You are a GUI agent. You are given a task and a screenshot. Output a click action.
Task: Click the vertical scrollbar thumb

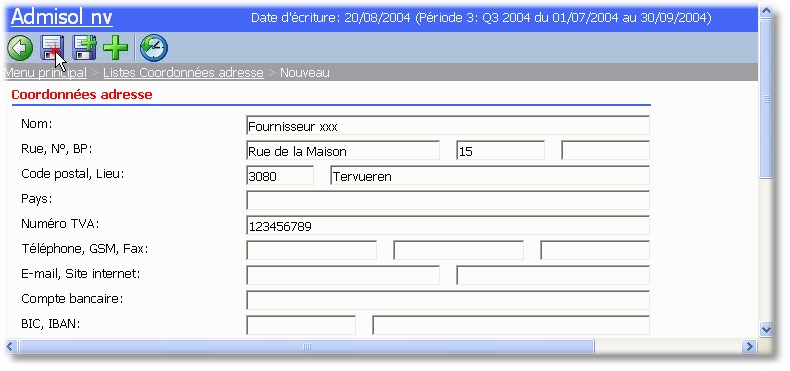coord(766,99)
